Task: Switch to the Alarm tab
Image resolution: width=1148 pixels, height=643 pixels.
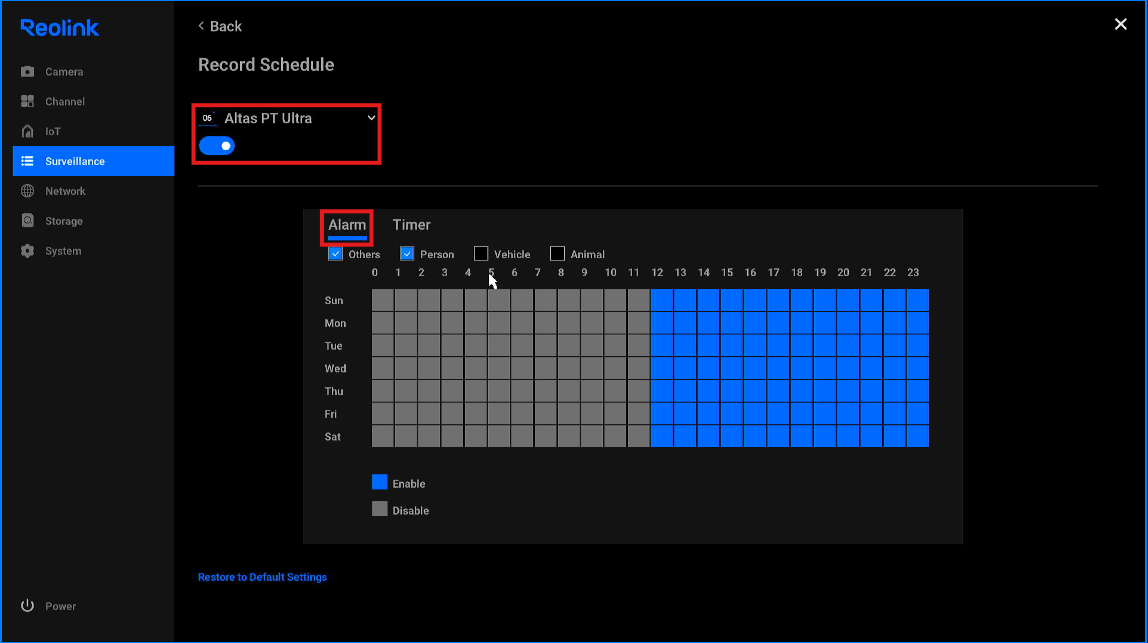Action: (347, 226)
